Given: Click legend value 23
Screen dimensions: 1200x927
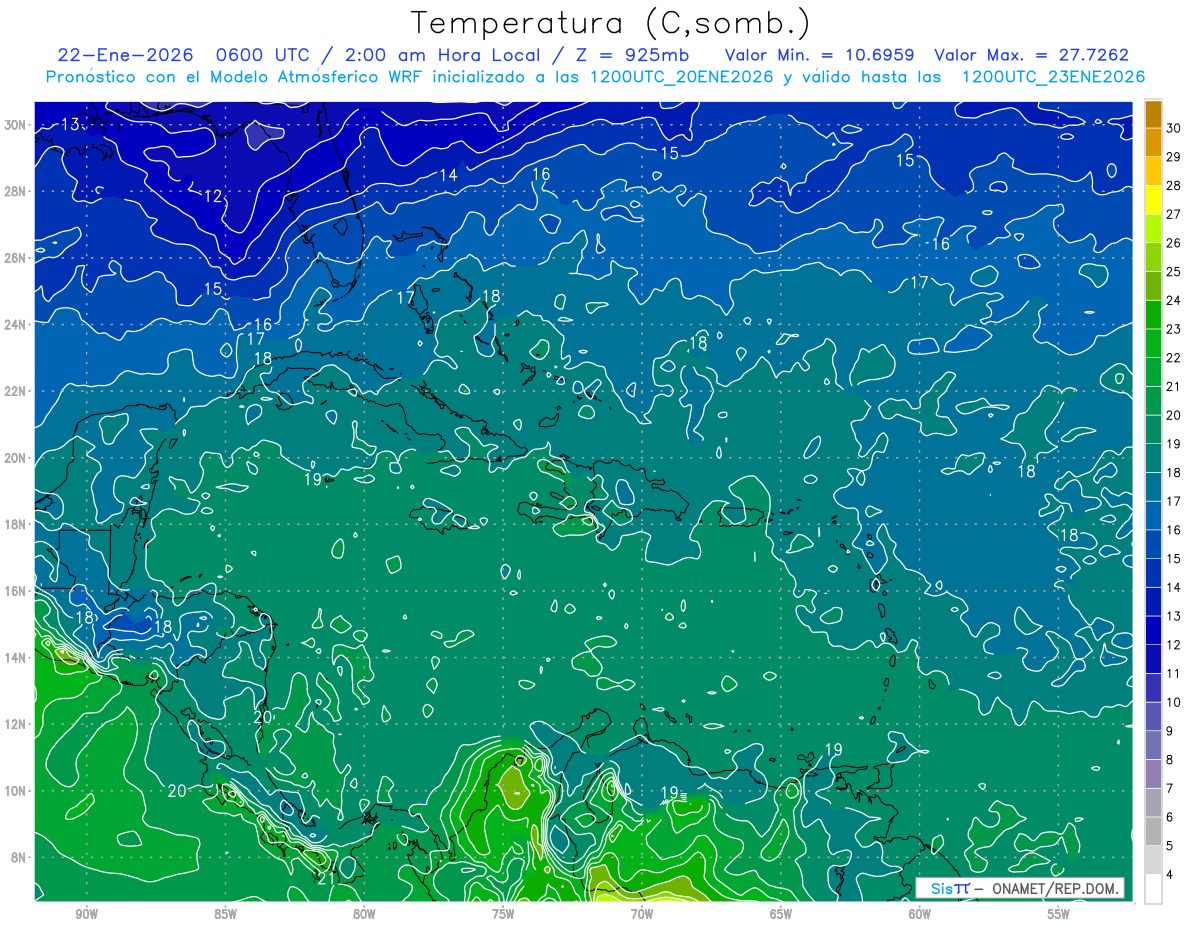Looking at the screenshot, I should (x=1174, y=329).
